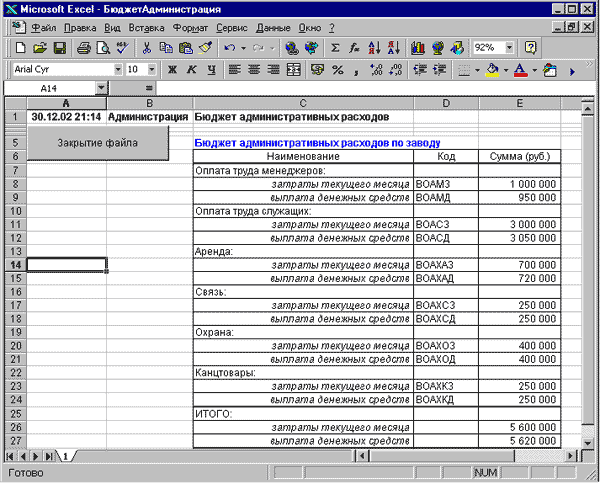This screenshot has height=484, width=600.
Task: Run spell check icon
Action: click(123, 48)
